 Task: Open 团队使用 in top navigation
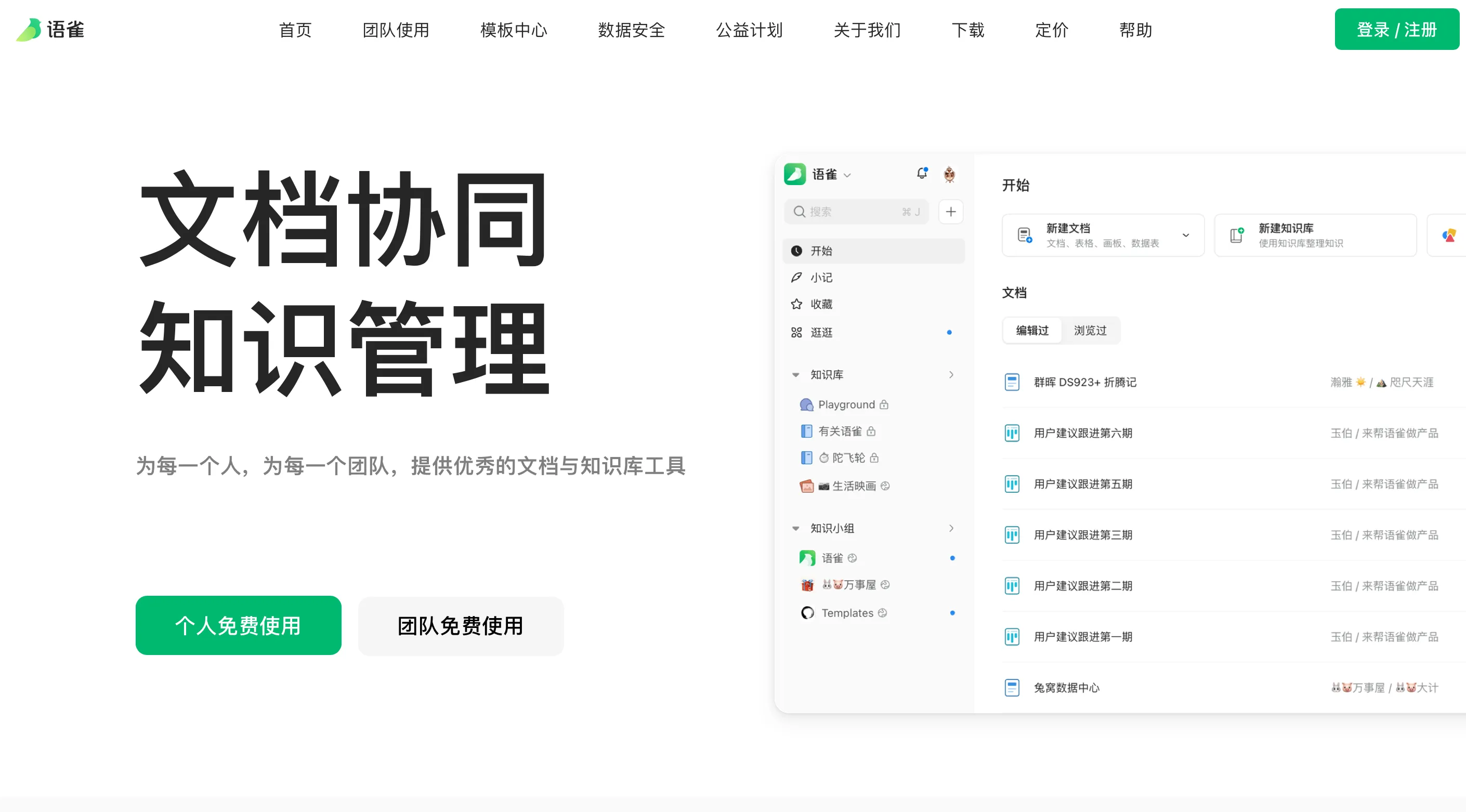tap(396, 30)
